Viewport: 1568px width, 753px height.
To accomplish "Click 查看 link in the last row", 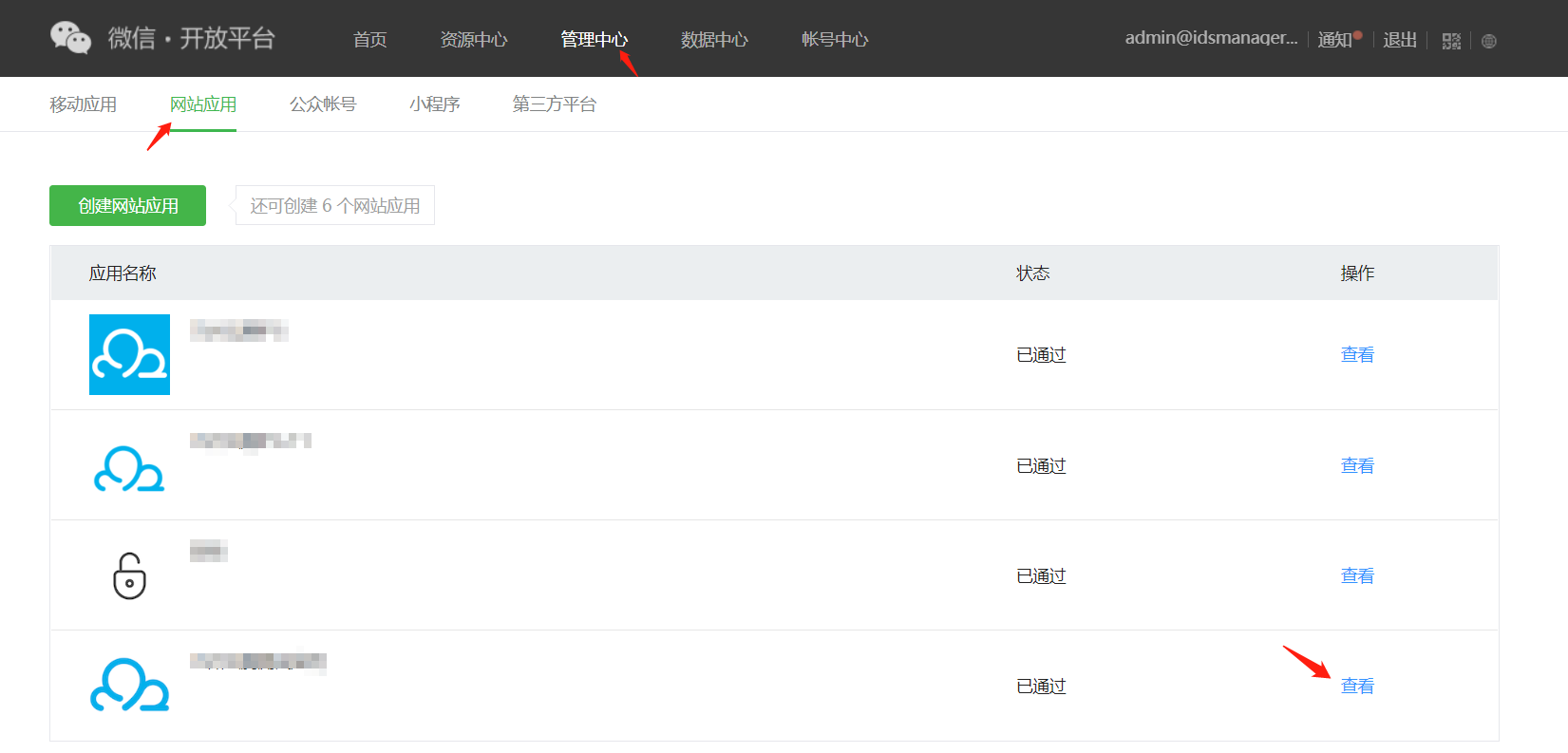I will [1357, 687].
